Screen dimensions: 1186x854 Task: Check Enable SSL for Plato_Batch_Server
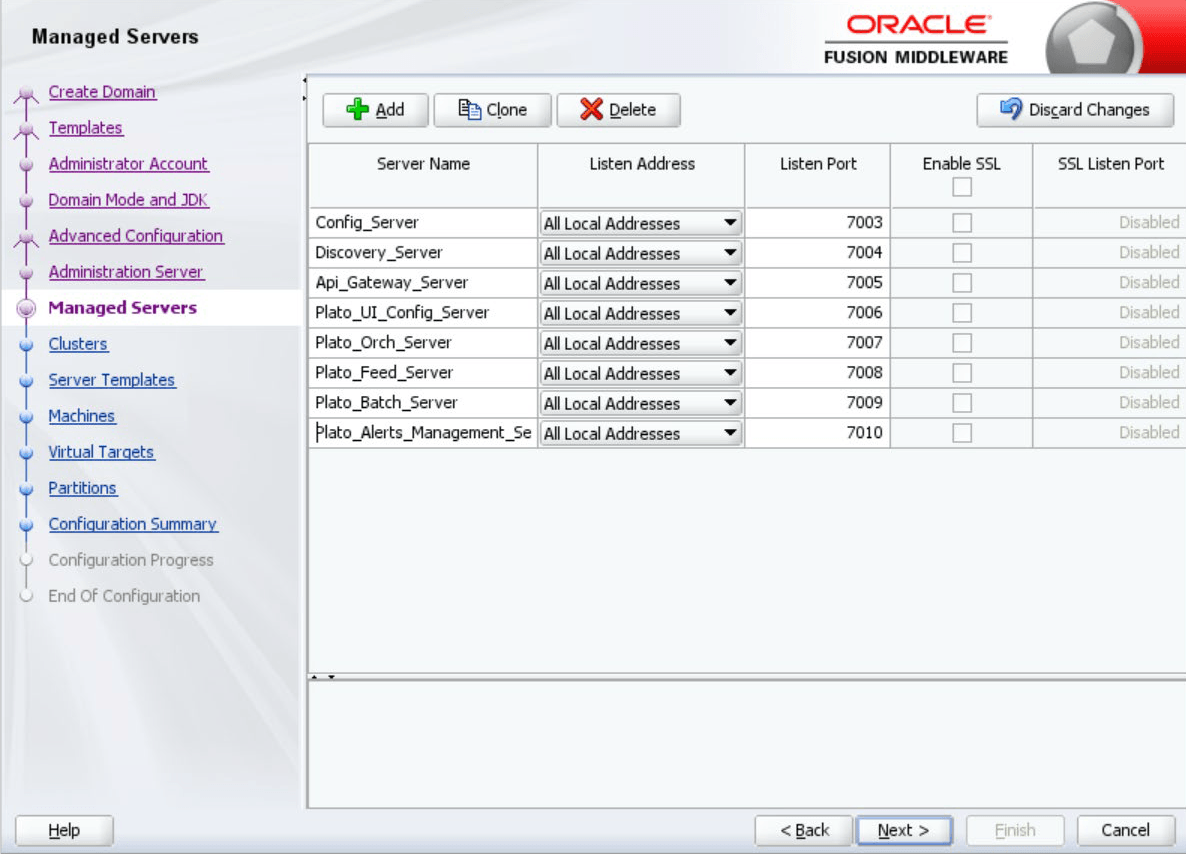point(961,403)
